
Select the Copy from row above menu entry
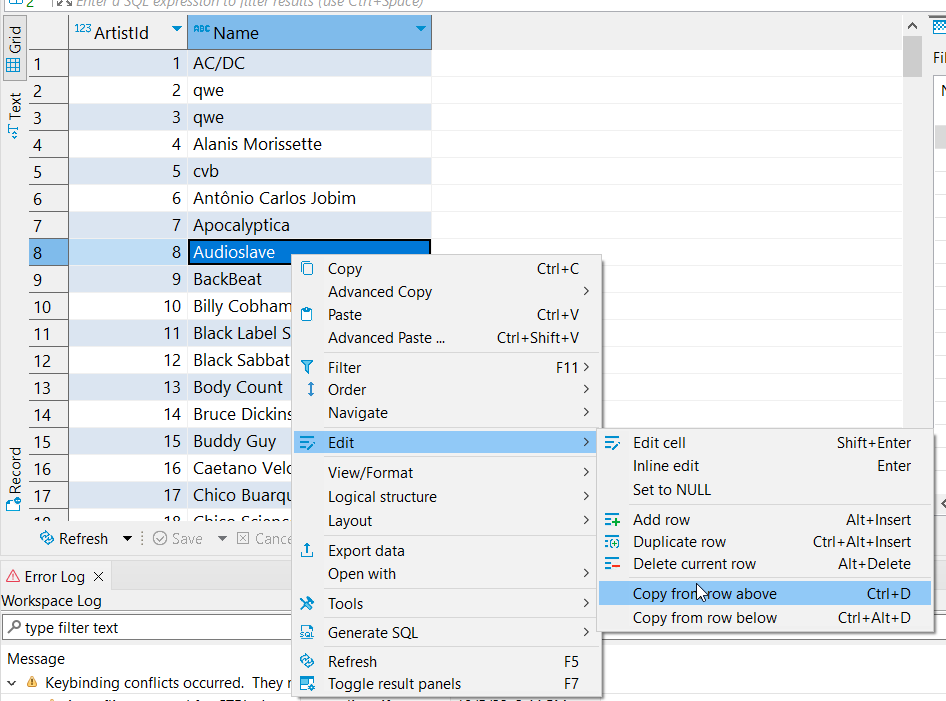[x=703, y=592]
